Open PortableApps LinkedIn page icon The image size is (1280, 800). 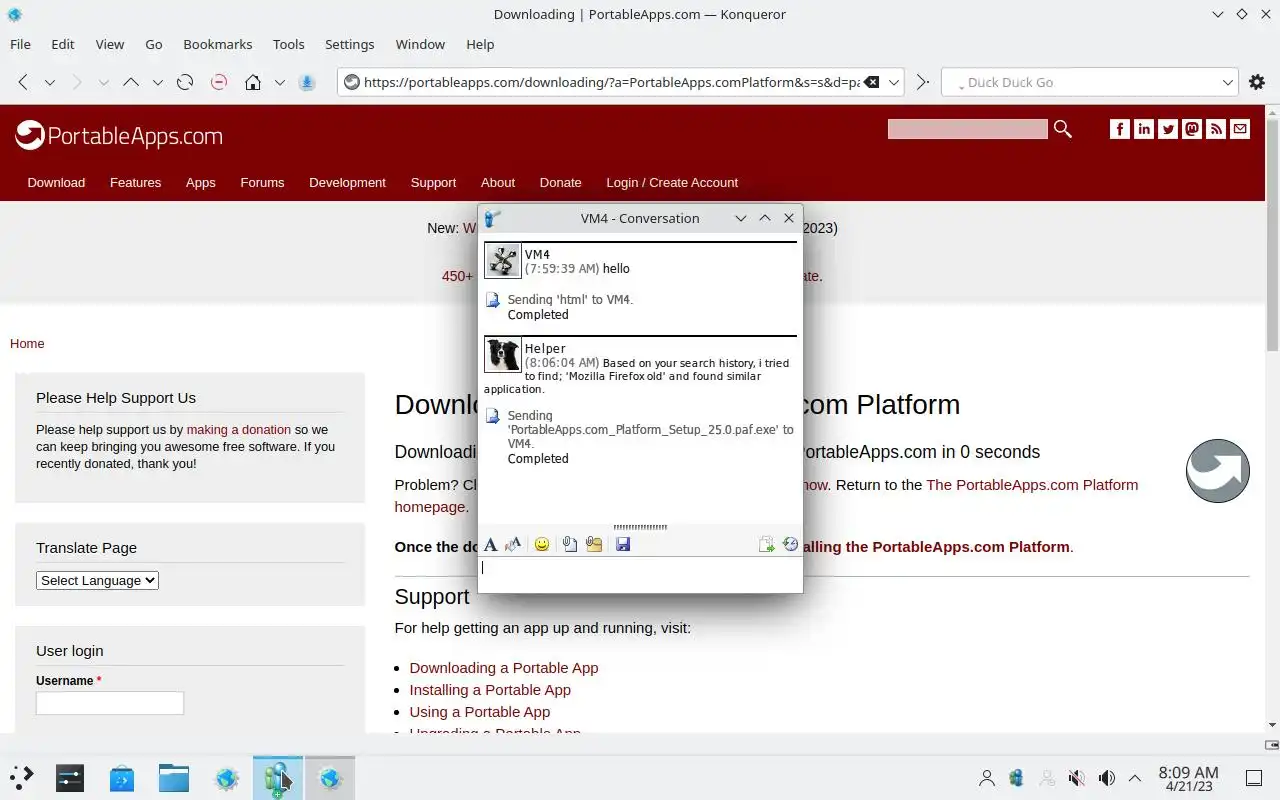pos(1143,129)
